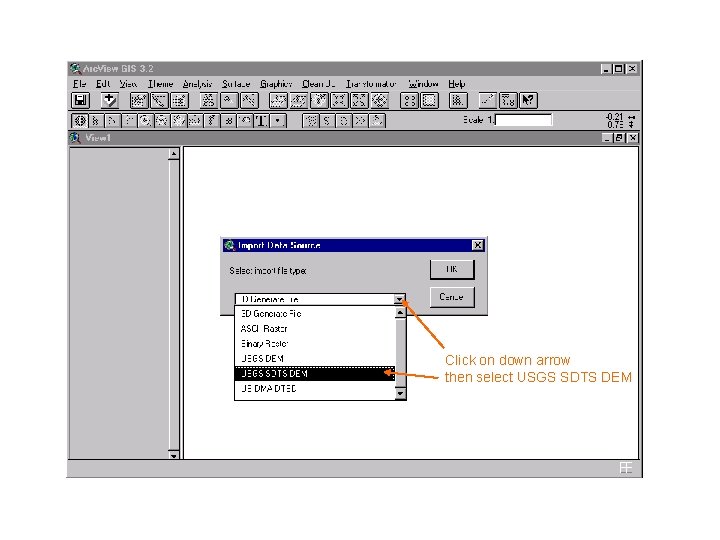The width and height of the screenshot is (720, 540).
Task: Select Binary Raster list entry
Action: click(x=315, y=344)
